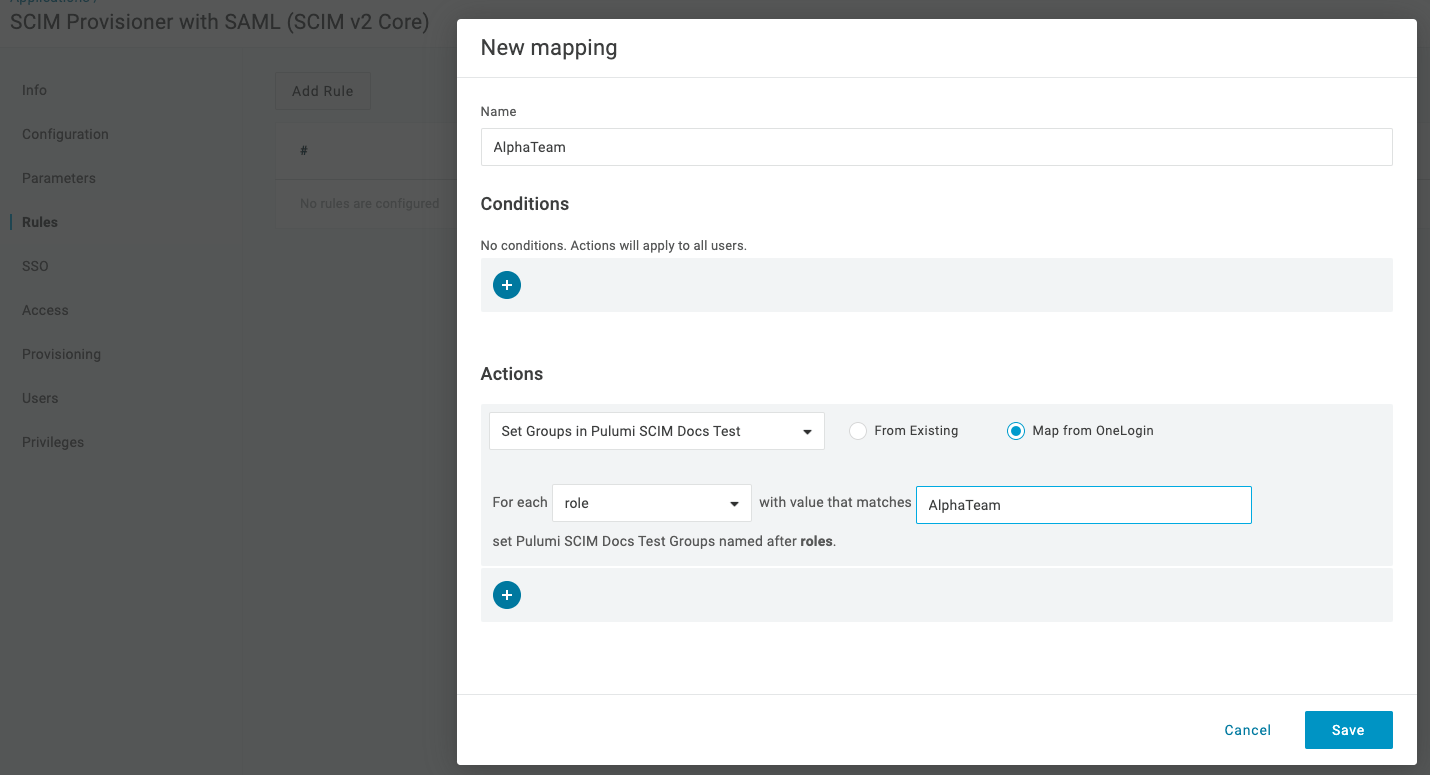Viewport: 1430px width, 775px height.
Task: Open the Privileges sidebar item
Action: click(53, 442)
